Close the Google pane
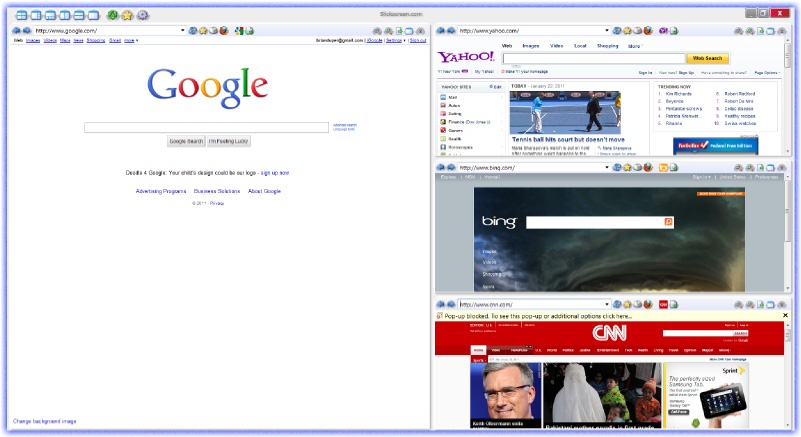 click(420, 31)
